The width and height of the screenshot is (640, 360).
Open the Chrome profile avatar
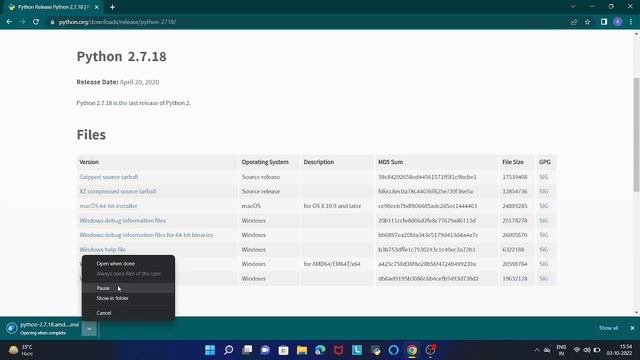(618, 22)
